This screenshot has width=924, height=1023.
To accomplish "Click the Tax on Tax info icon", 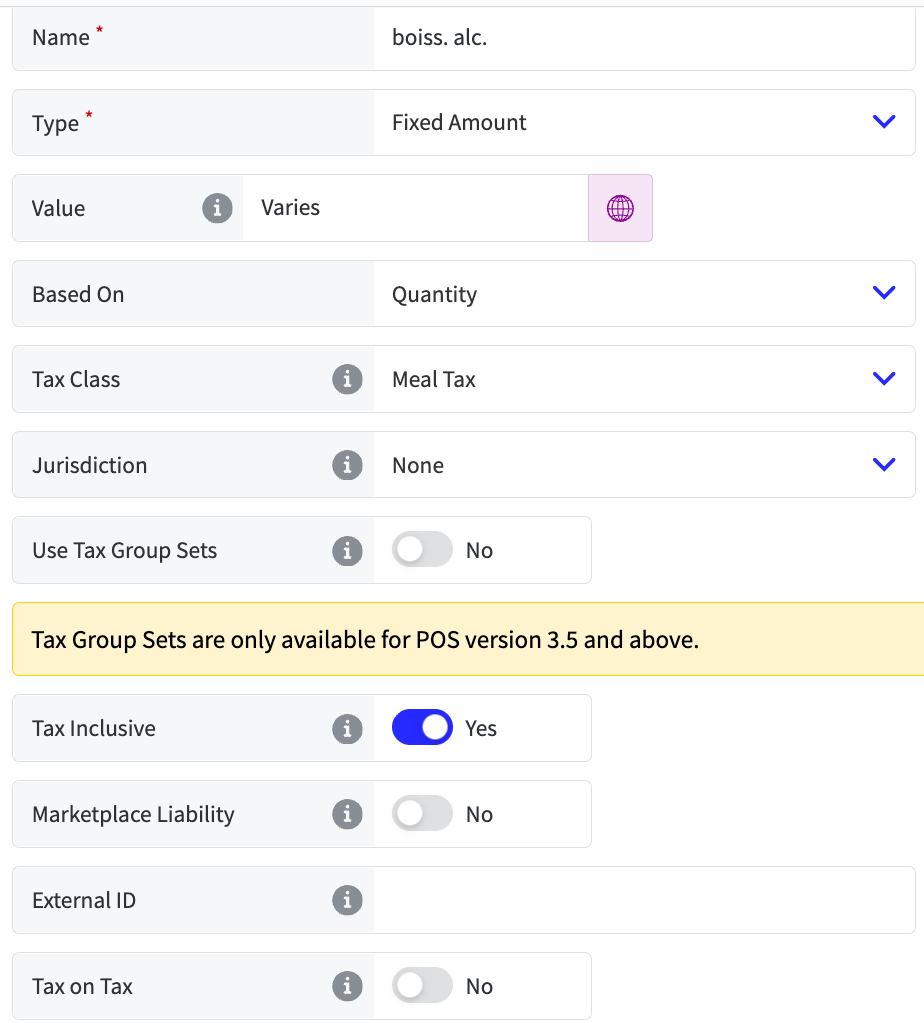I will click(x=347, y=986).
